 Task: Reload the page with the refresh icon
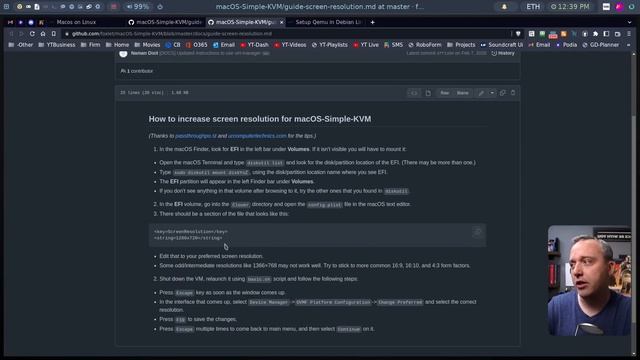32,34
